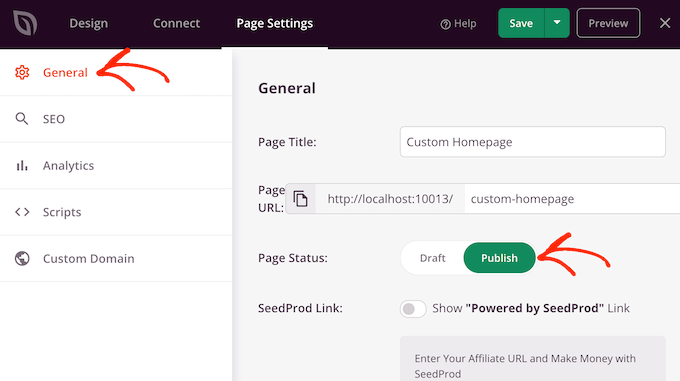This screenshot has height=381, width=680.
Task: Close the page builder with X
Action: tap(665, 23)
